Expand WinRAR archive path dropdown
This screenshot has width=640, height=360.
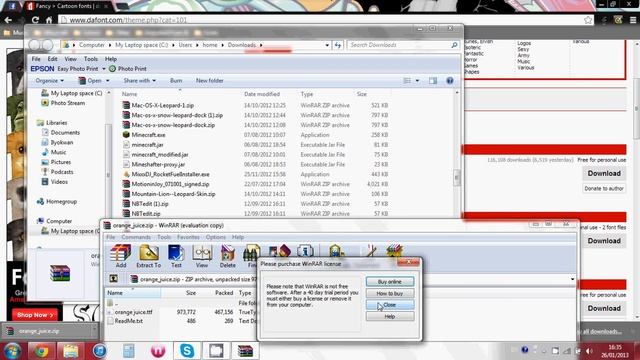[572, 280]
